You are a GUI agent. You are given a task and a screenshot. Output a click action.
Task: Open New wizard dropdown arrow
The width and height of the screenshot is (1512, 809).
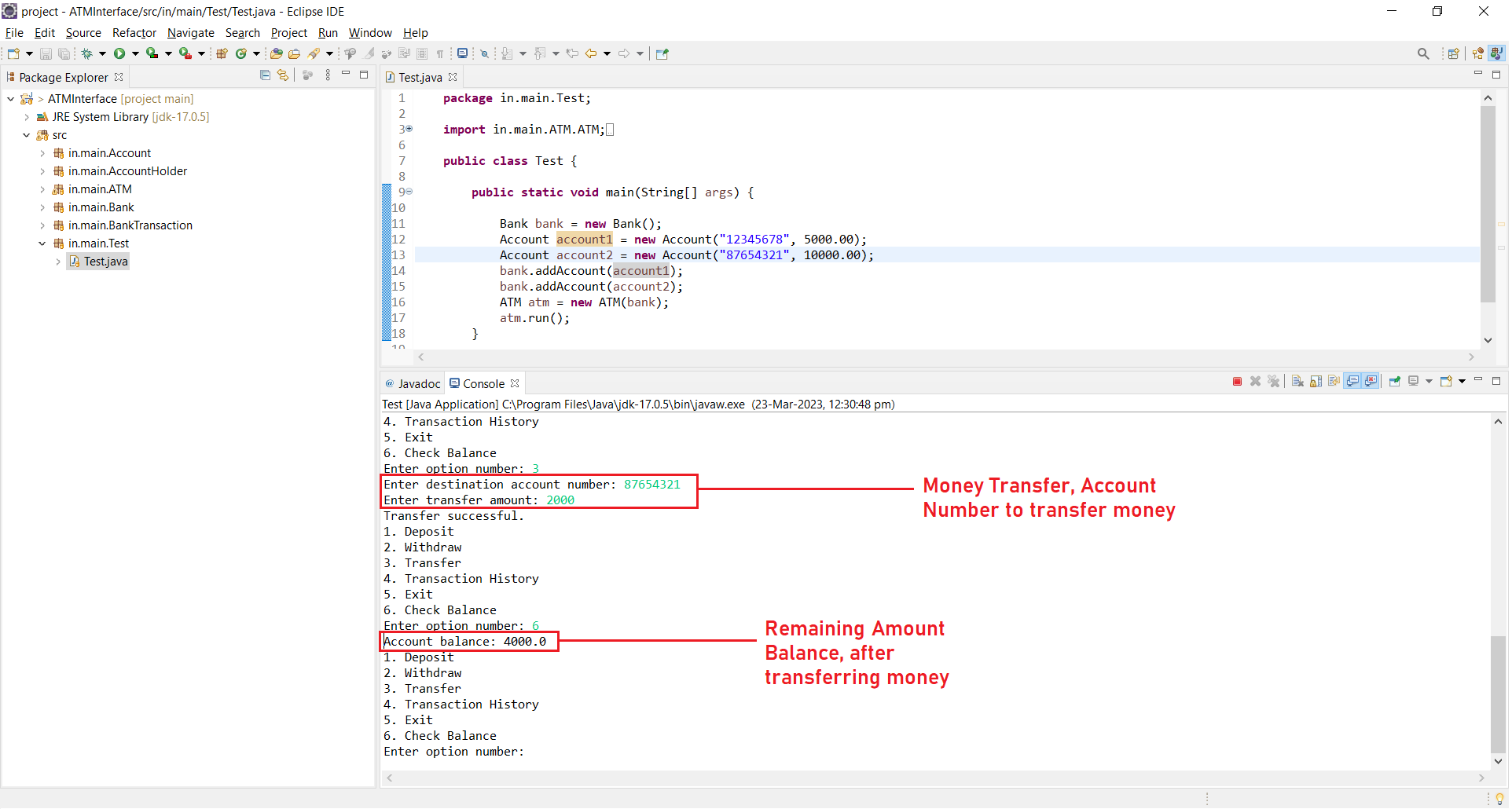pos(29,53)
